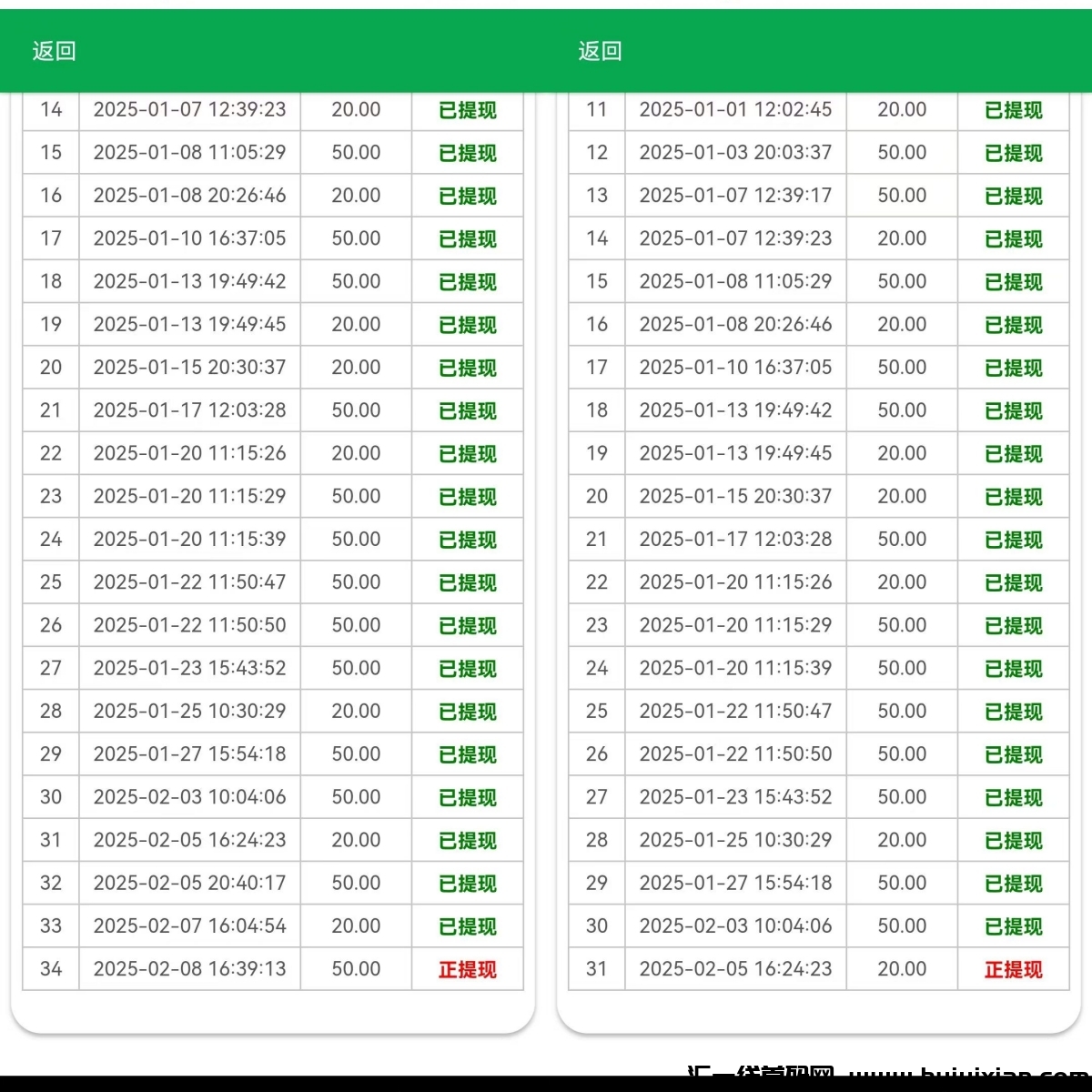Click the 2025-01-03 20:03:37 record date
The height and width of the screenshot is (1092, 1092).
(735, 153)
